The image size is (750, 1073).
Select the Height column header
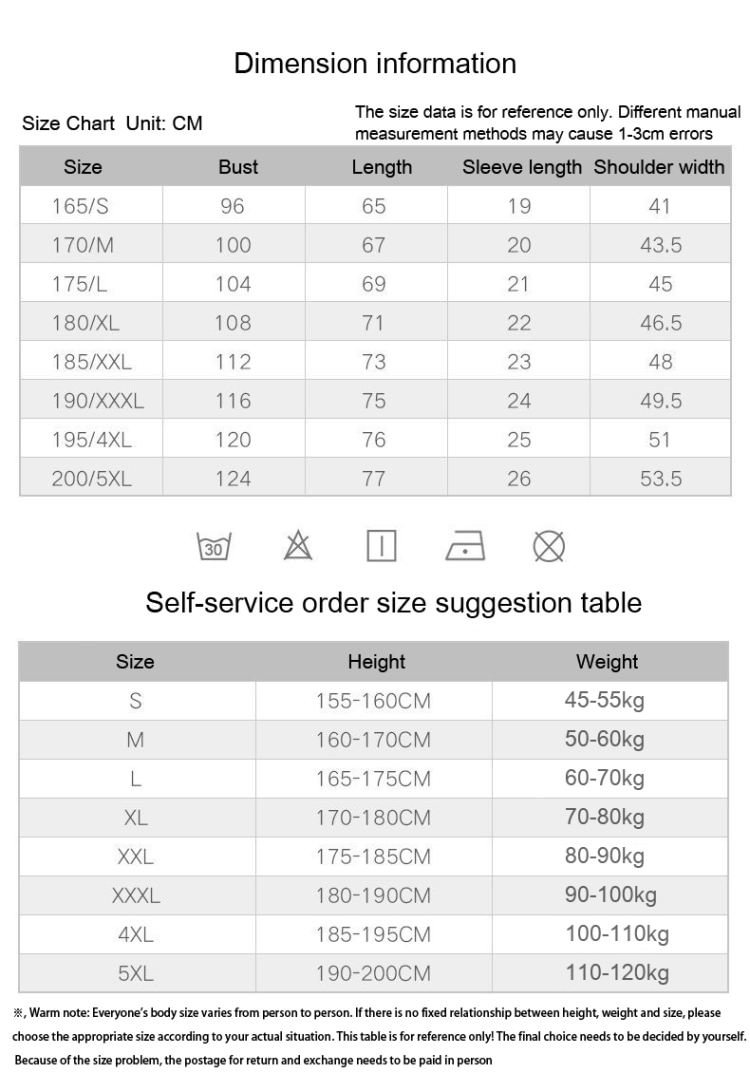376,661
